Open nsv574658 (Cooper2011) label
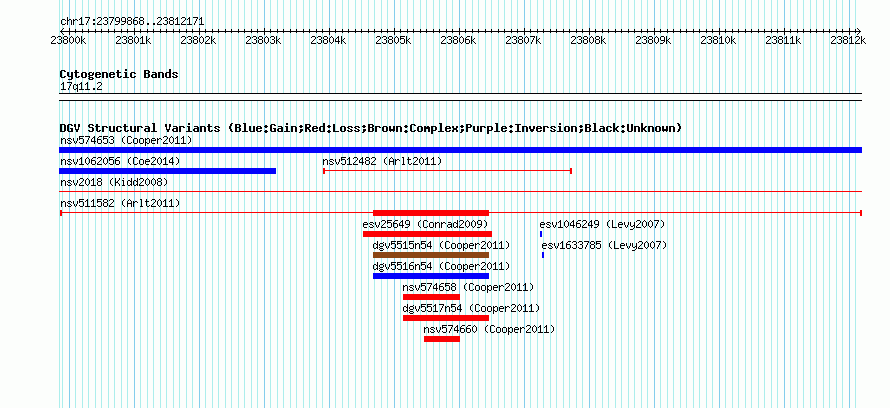This screenshot has width=890, height=408. [468, 287]
